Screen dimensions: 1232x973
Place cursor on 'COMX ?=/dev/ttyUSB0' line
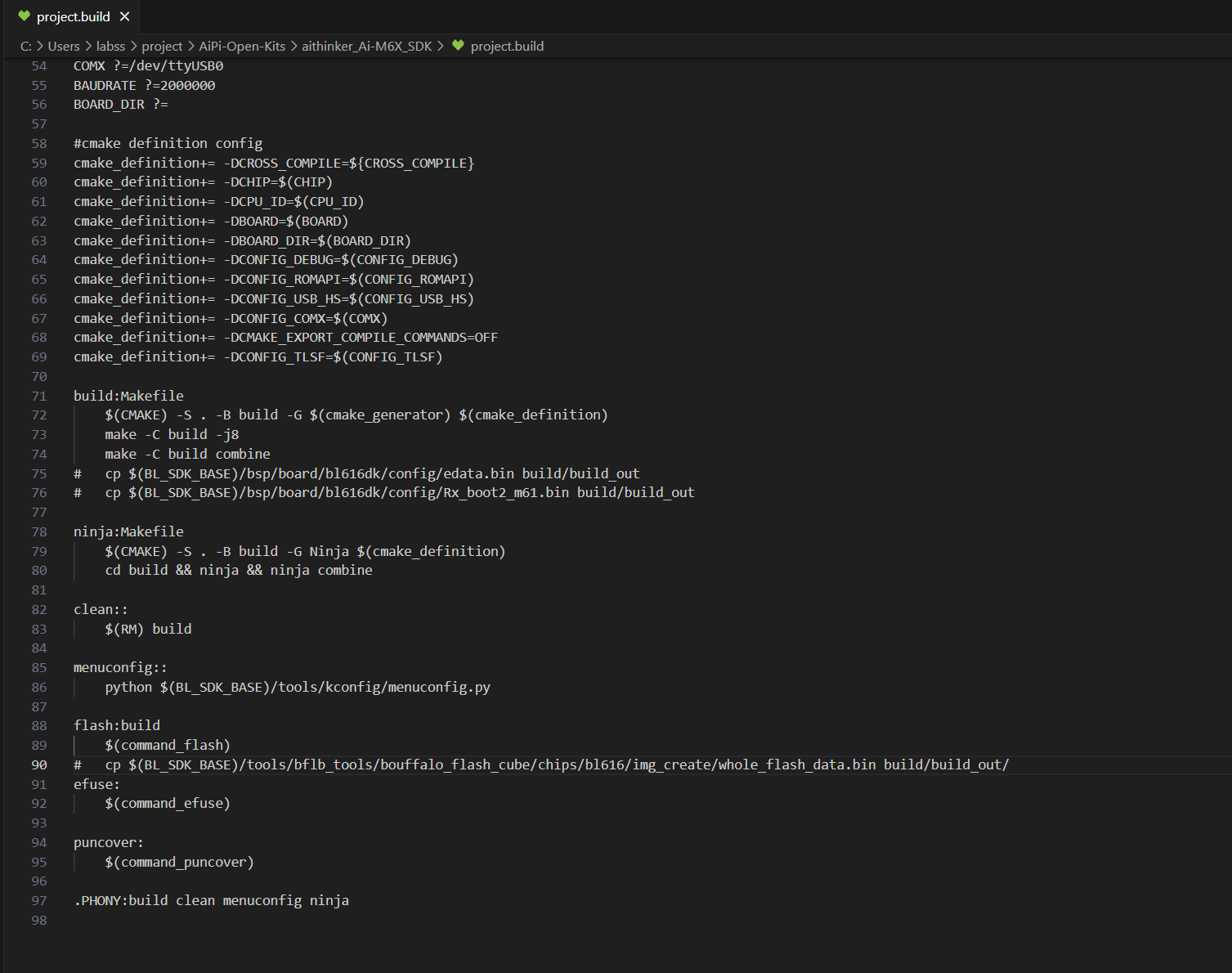(148, 66)
